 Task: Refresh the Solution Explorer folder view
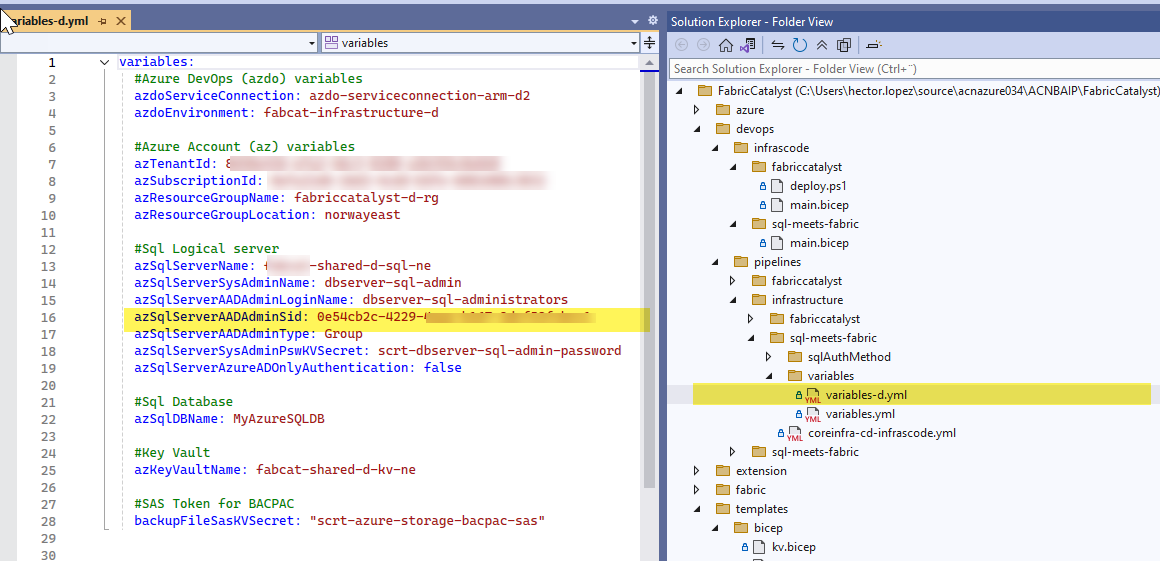coord(800,45)
